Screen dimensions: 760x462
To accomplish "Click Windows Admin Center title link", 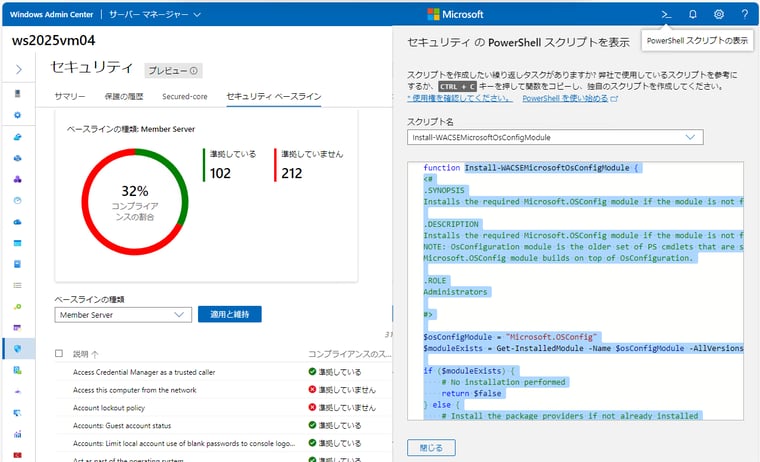I will pyautogui.click(x=51, y=15).
